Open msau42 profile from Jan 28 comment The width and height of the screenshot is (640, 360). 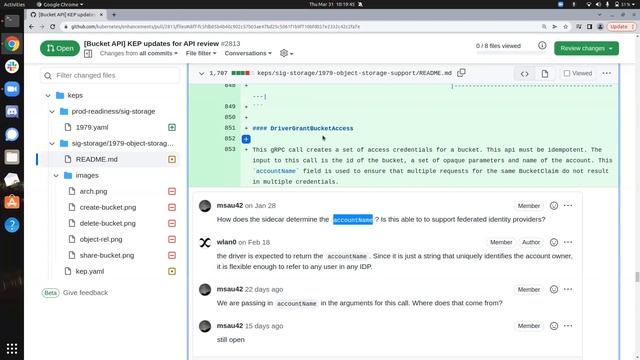click(229, 205)
